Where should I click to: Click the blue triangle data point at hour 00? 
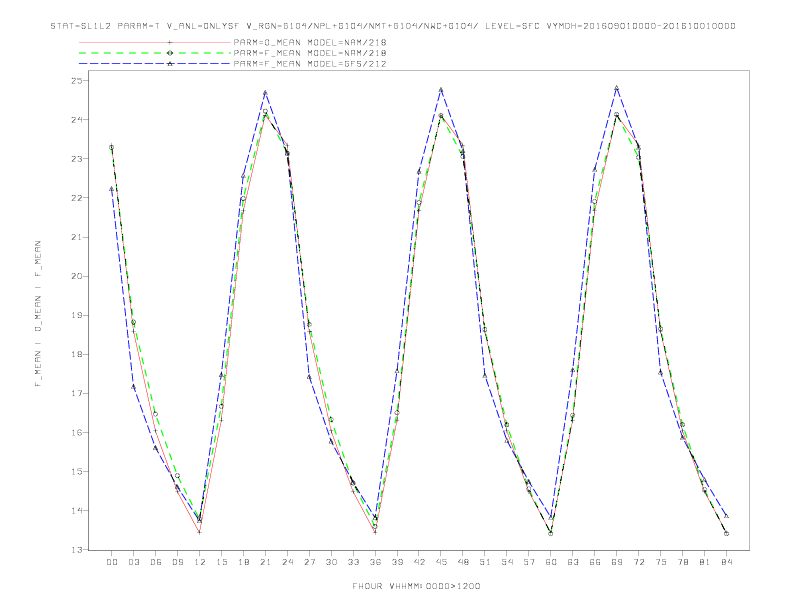point(112,189)
